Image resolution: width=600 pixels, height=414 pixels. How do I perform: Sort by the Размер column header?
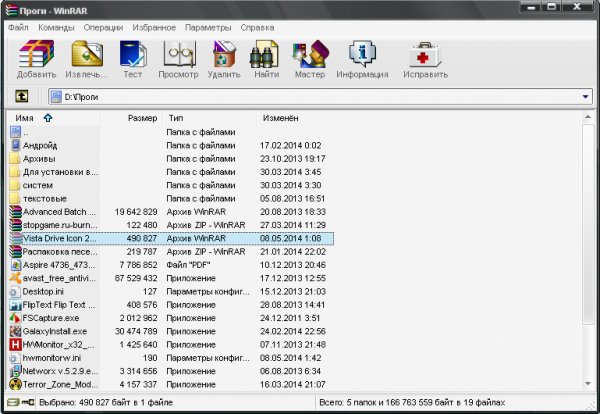(132, 118)
